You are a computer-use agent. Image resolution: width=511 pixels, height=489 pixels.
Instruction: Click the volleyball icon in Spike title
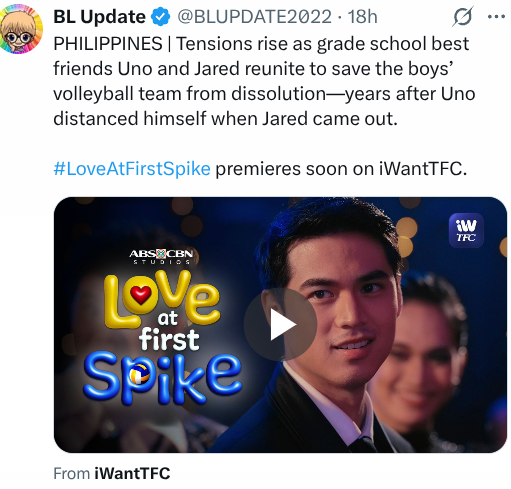(x=139, y=375)
